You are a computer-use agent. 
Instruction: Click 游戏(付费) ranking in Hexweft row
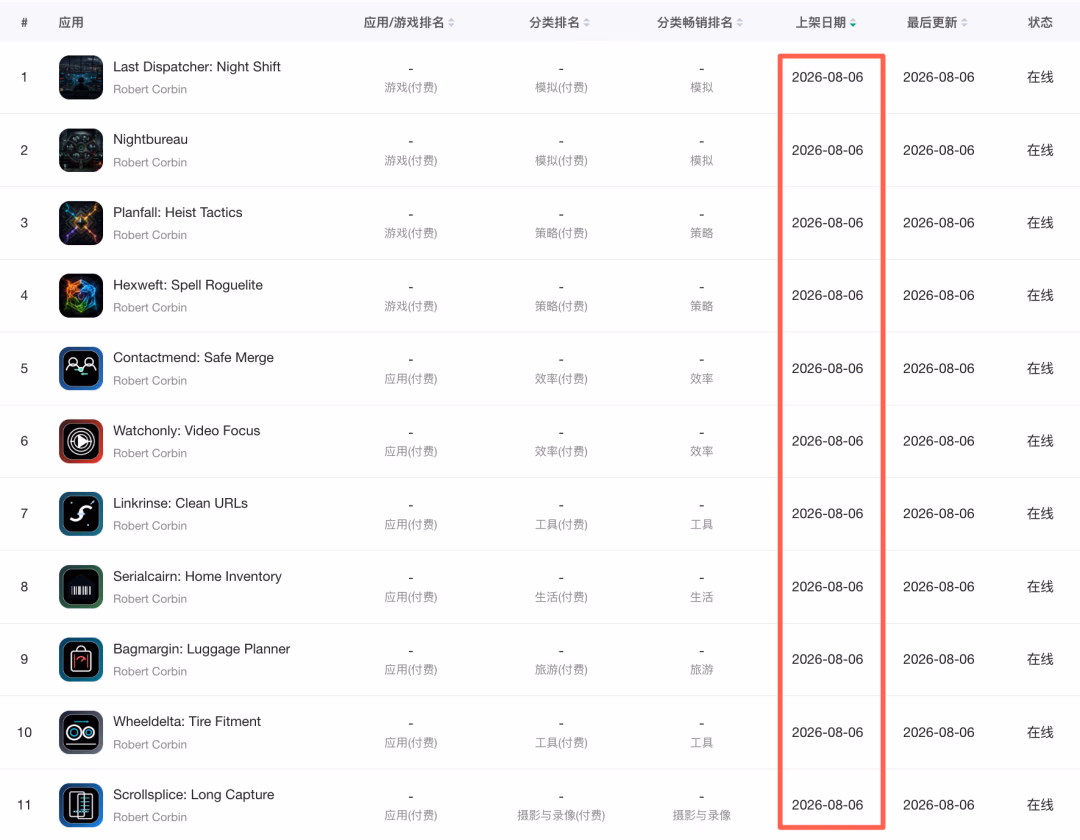click(x=411, y=306)
